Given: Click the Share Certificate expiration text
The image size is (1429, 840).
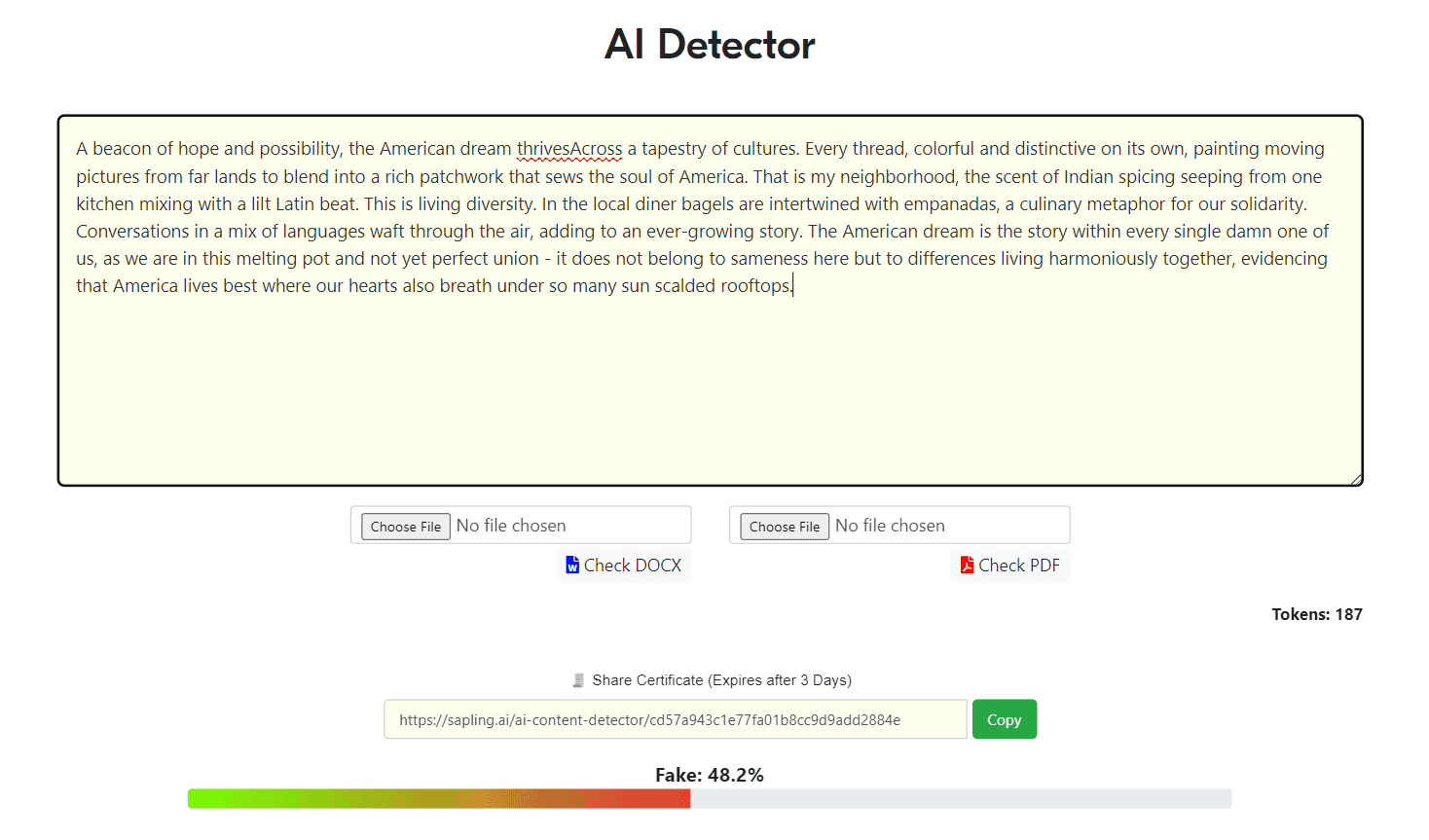Looking at the screenshot, I should pos(721,680).
